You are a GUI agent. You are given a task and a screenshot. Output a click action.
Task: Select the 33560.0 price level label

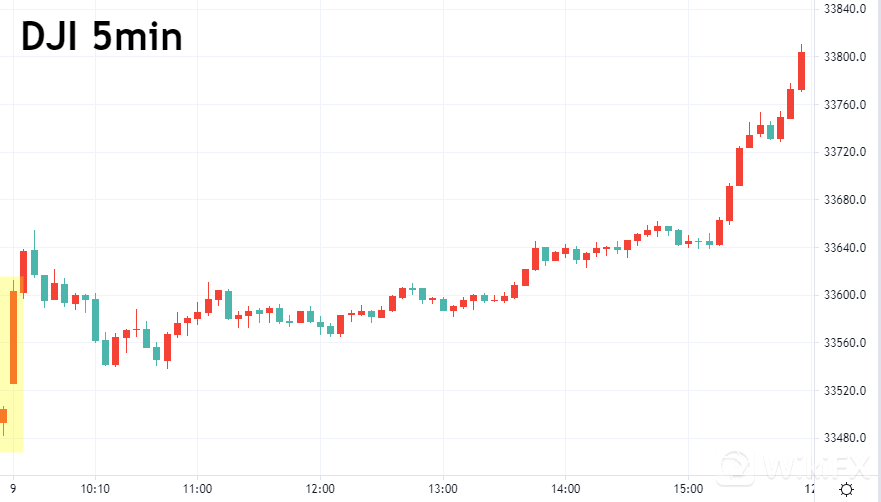[x=844, y=343]
